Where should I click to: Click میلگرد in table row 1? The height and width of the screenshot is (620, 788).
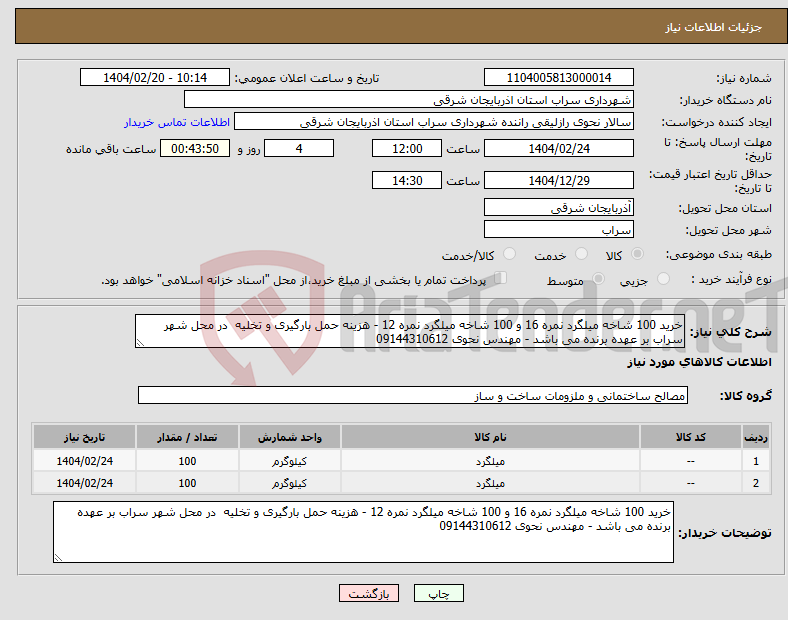(490, 461)
